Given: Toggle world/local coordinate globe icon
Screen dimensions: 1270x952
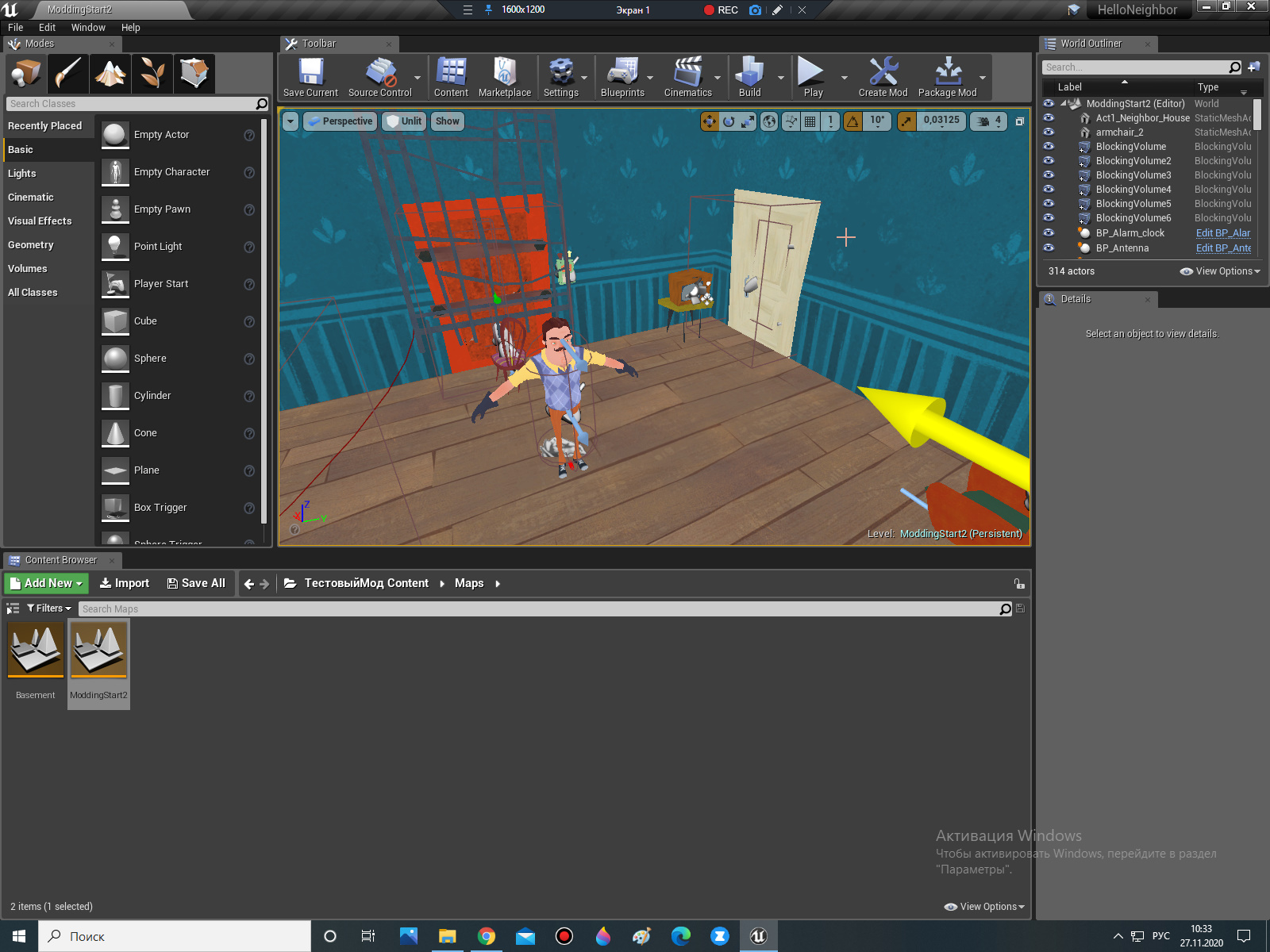Looking at the screenshot, I should [769, 121].
